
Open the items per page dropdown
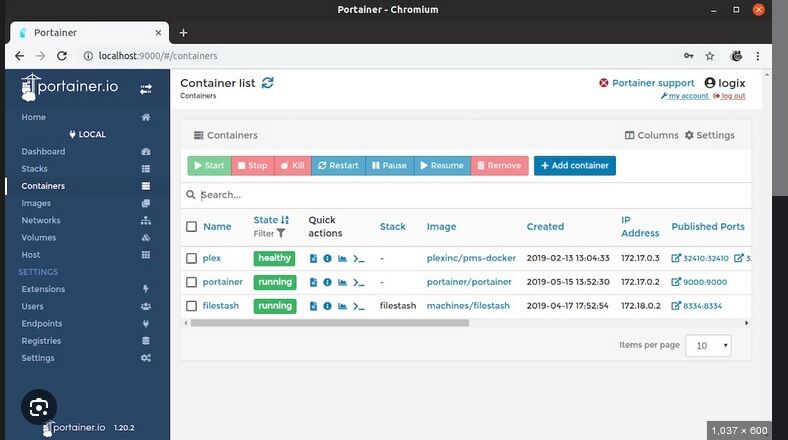point(709,346)
